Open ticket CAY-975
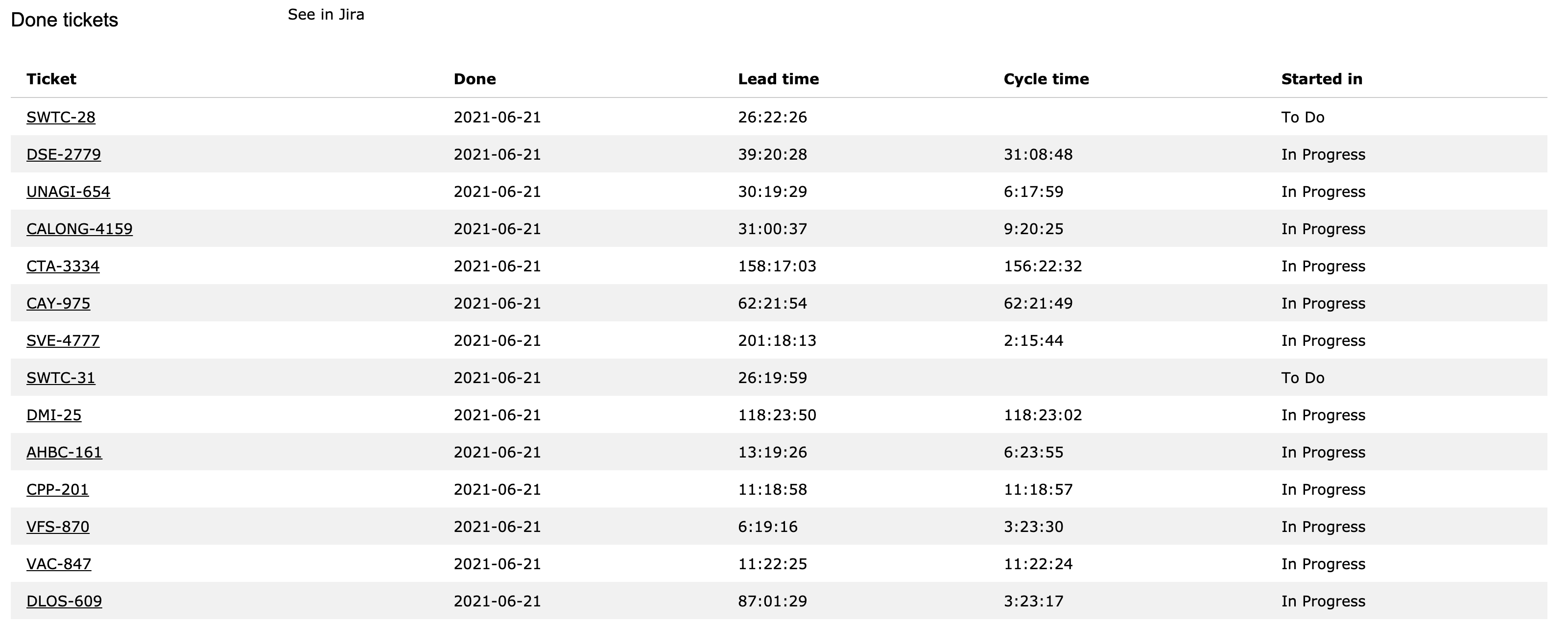Screen dimensions: 1568x627 58,303
